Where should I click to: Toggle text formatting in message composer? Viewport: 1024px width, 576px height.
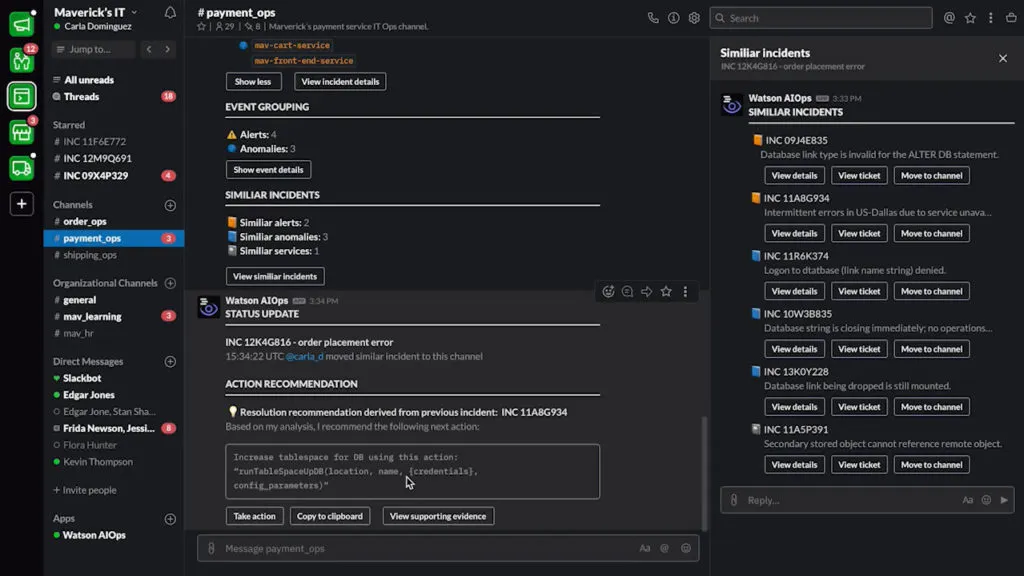tap(645, 548)
